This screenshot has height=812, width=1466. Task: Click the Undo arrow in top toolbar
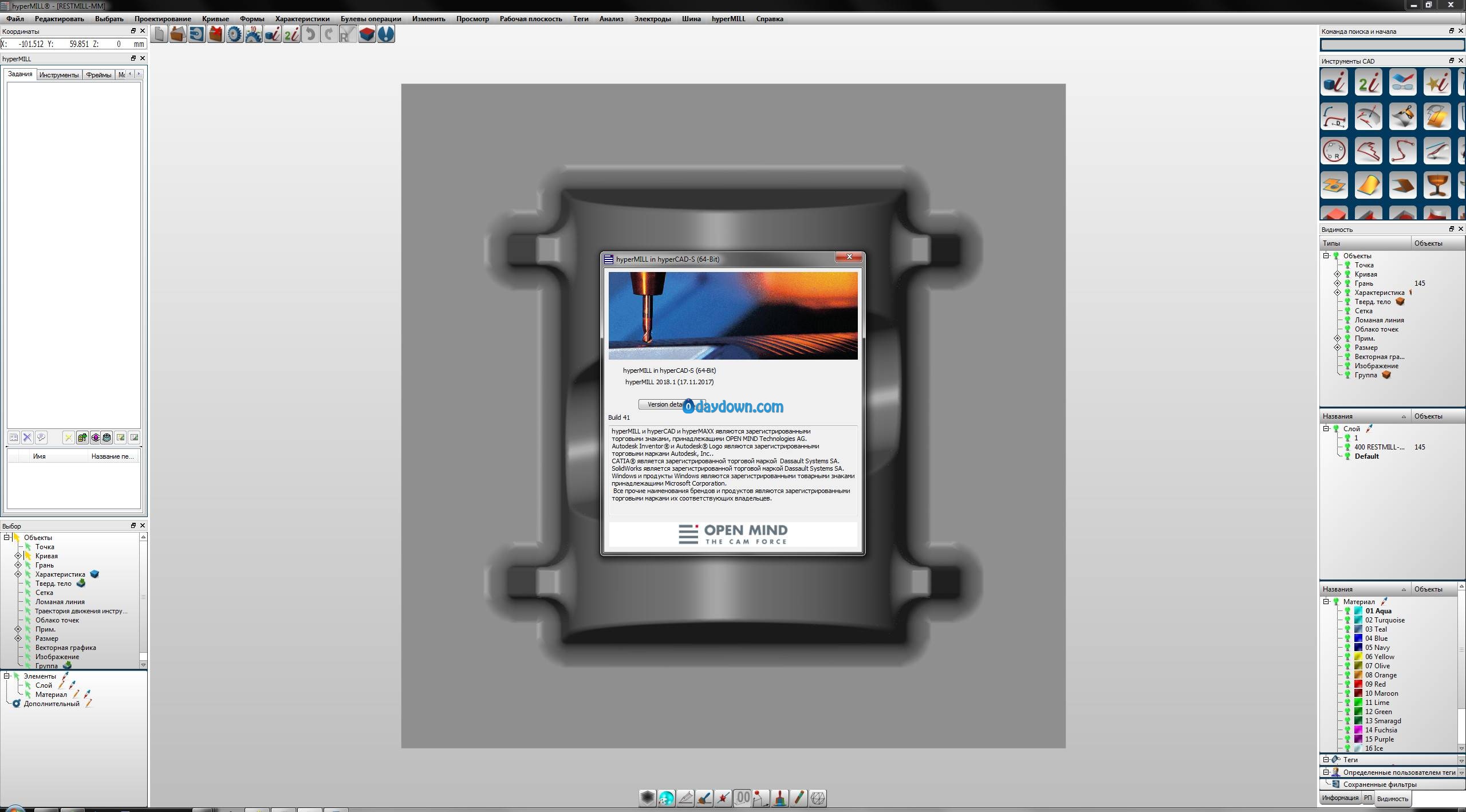tap(310, 34)
